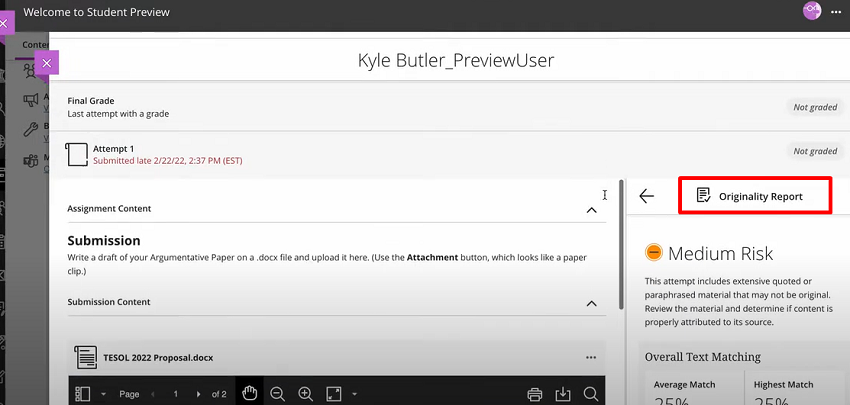This screenshot has width=850, height=405.
Task: Click the scrollbar of the submission content pane
Action: 621,244
